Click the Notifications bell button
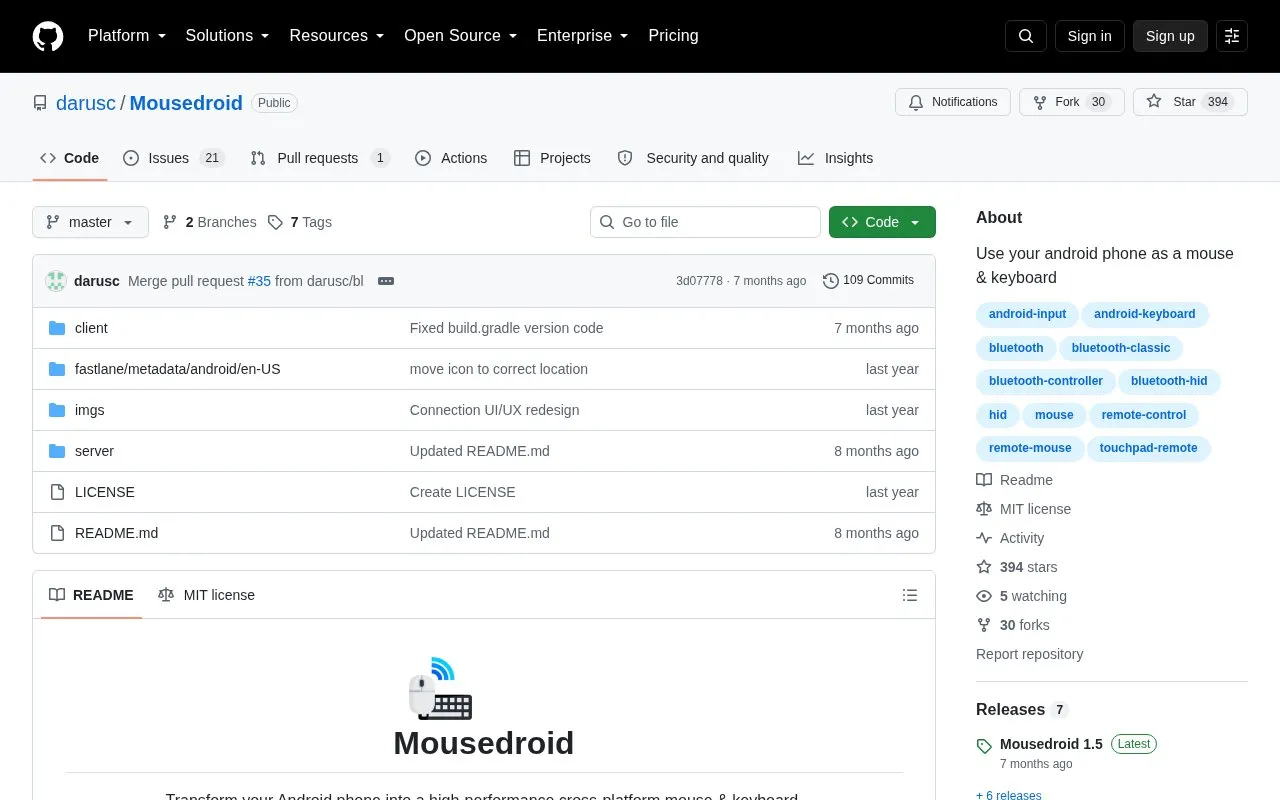 click(953, 102)
